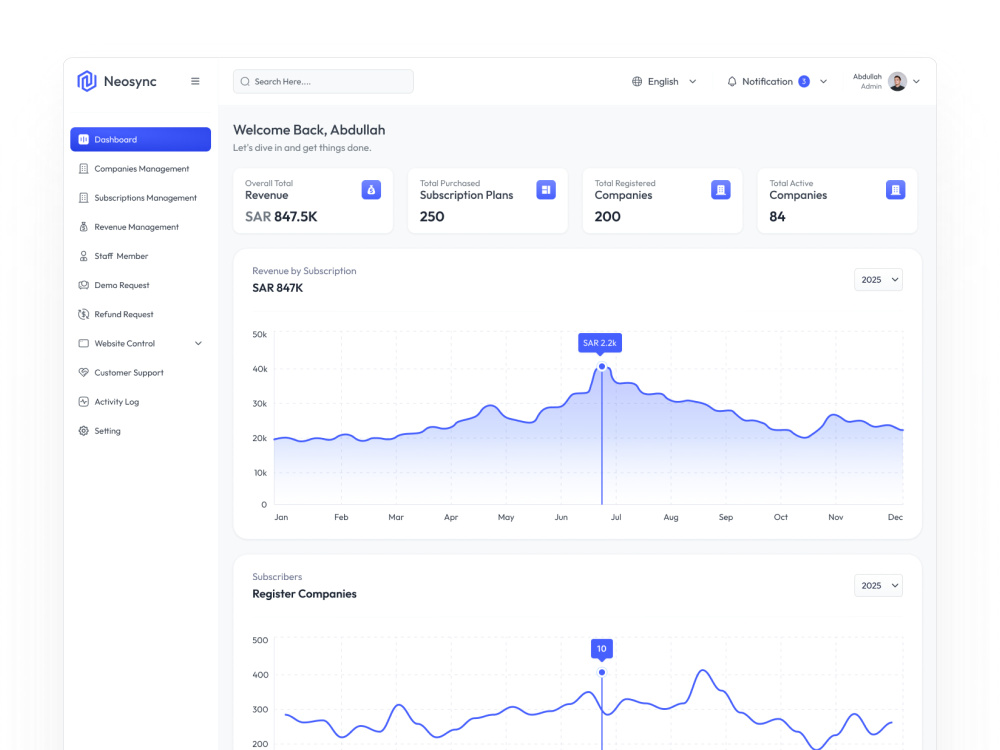Image resolution: width=1000 pixels, height=750 pixels.
Task: Click the Staff Member person icon
Action: click(x=84, y=256)
